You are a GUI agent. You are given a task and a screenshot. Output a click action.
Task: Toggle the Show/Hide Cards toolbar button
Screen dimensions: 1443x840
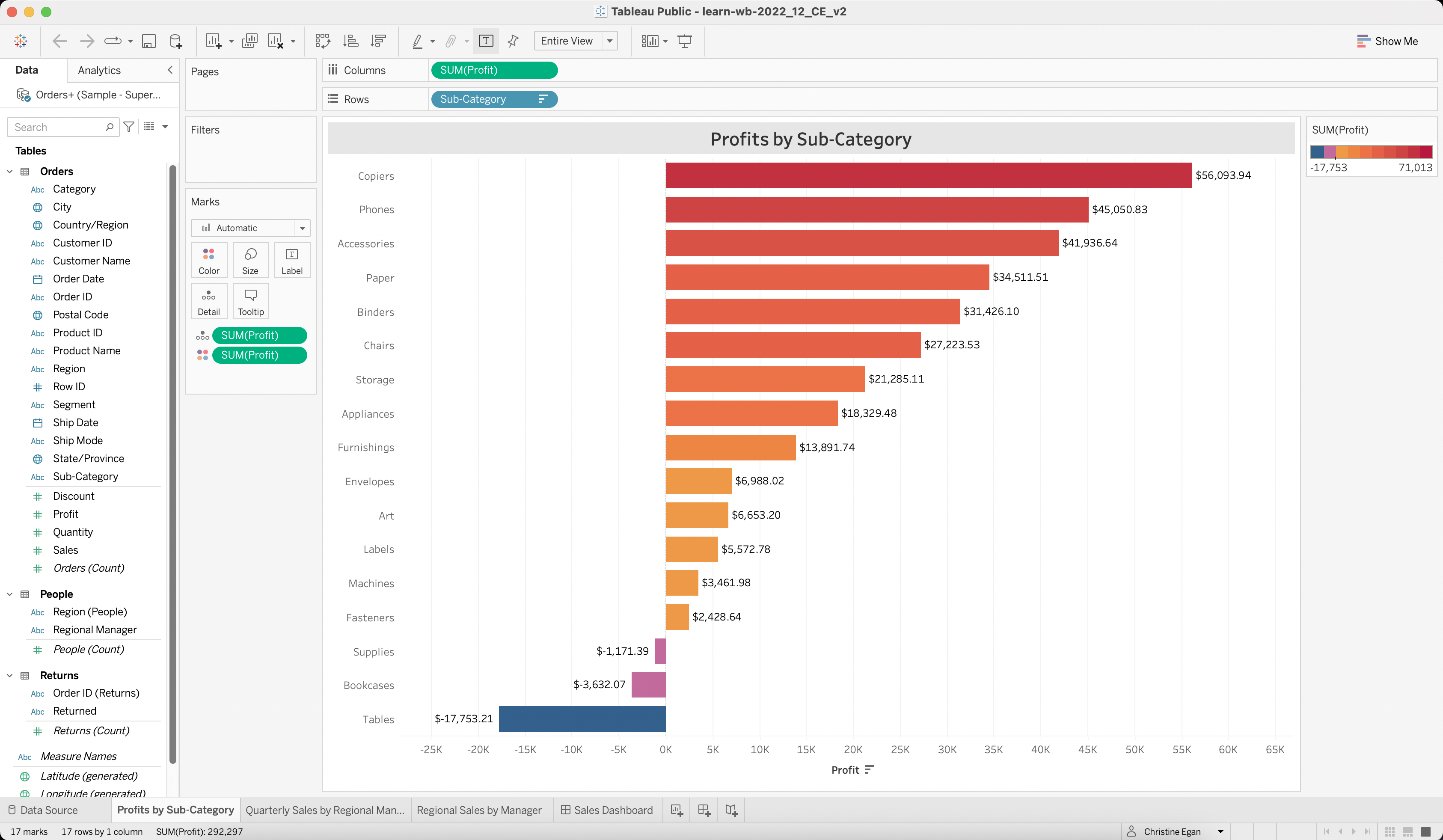coord(650,41)
